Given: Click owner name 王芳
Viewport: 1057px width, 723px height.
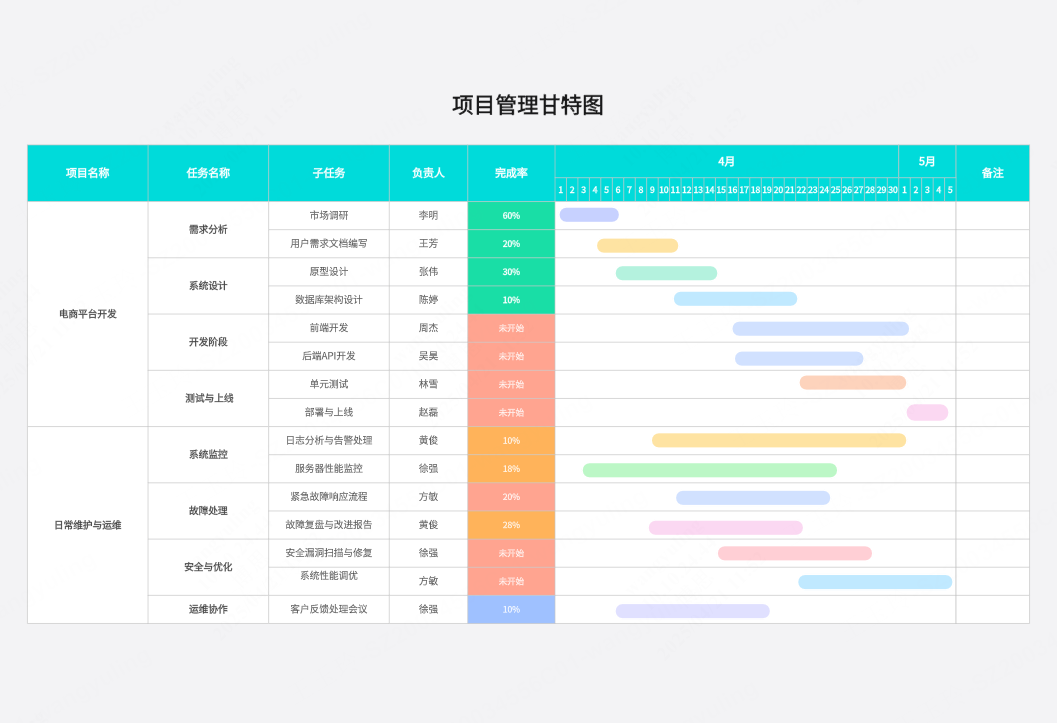Looking at the screenshot, I should [x=428, y=244].
